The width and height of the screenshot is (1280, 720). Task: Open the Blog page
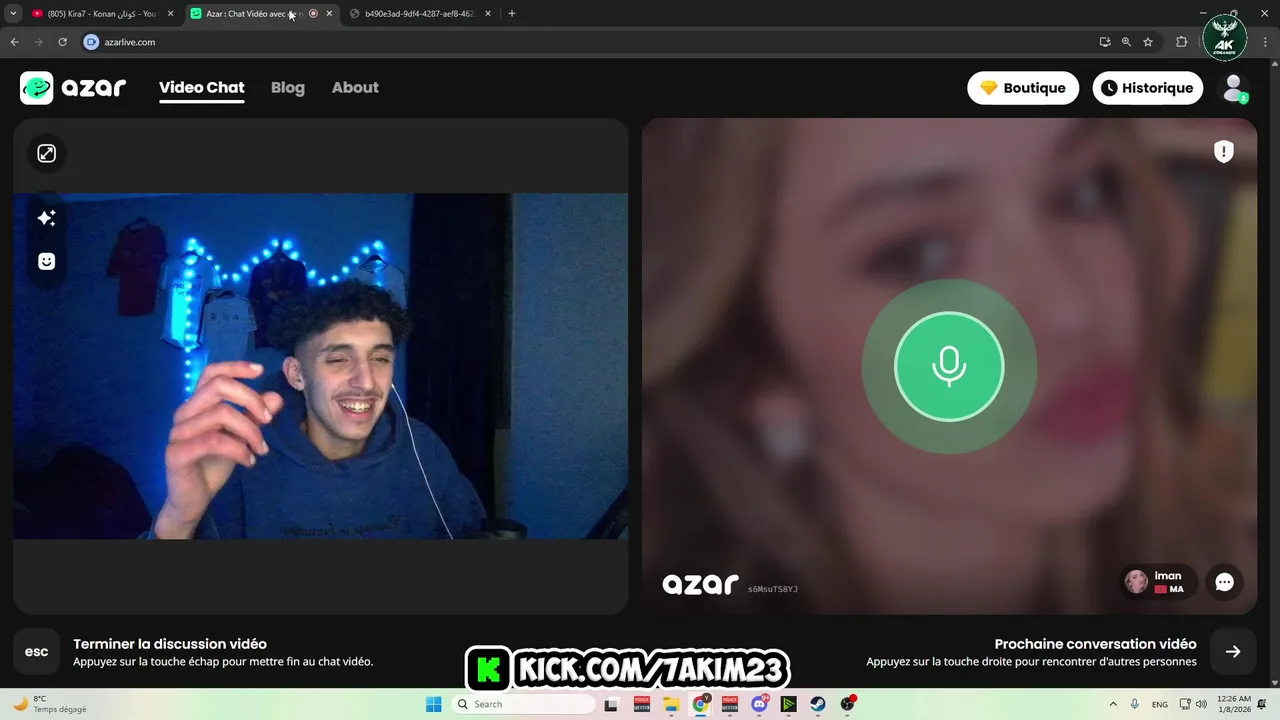tap(288, 88)
